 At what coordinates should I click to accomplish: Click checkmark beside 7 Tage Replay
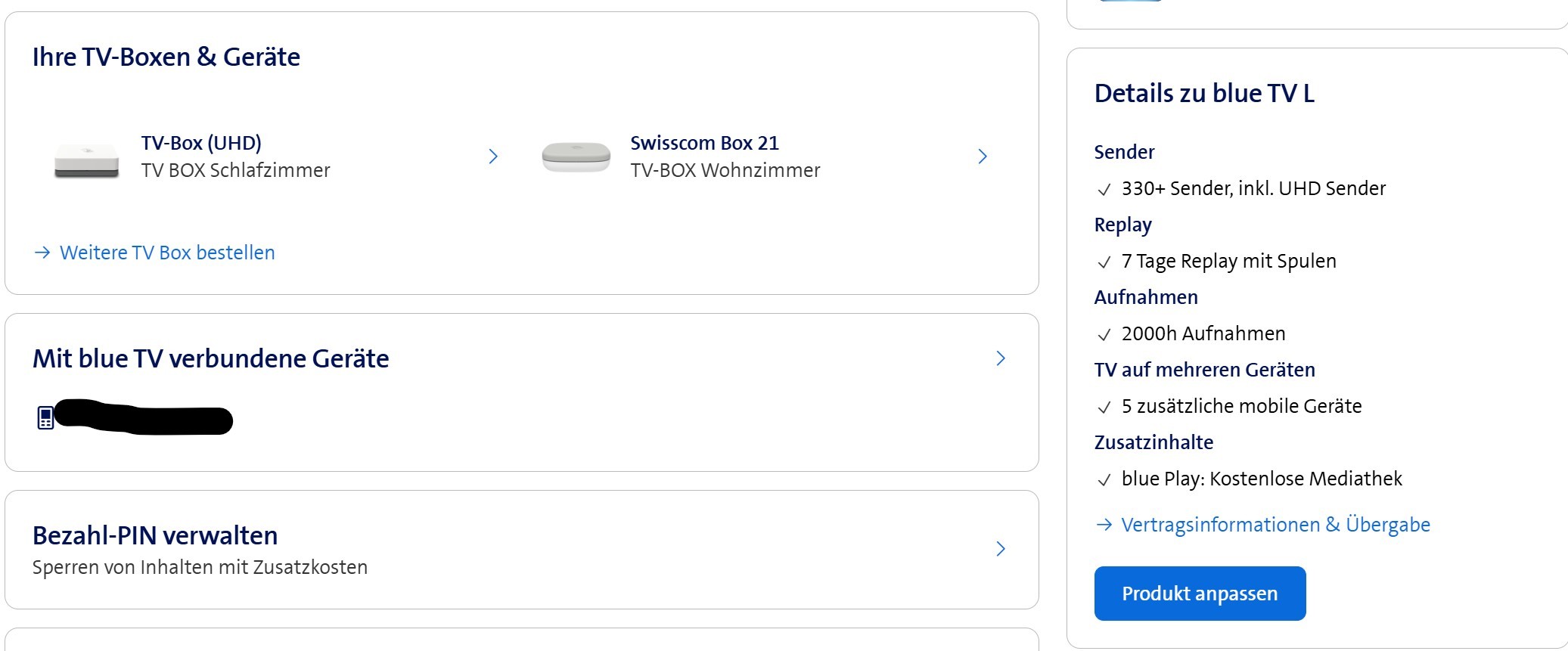pyautogui.click(x=1104, y=262)
